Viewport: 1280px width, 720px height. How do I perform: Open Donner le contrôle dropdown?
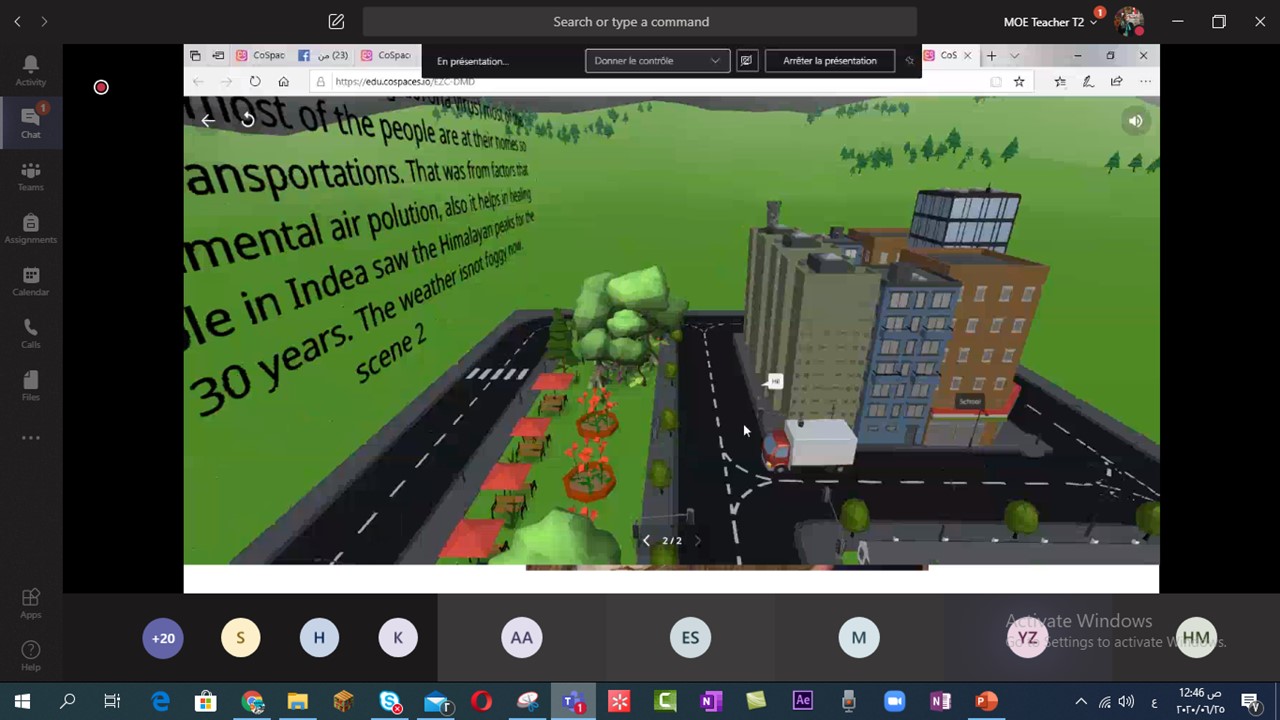(657, 61)
